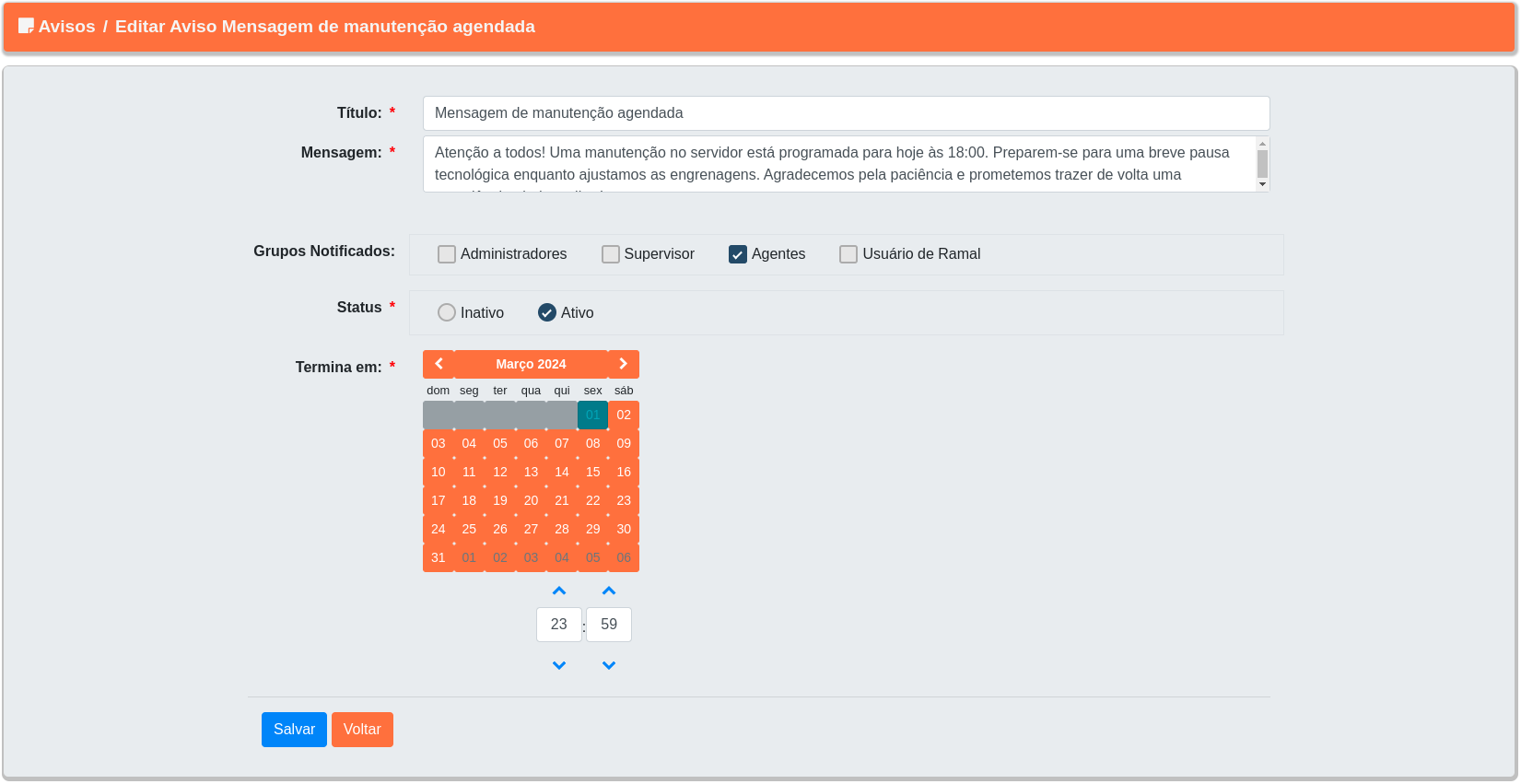Save the notice with Salvar
Viewport: 1521px width, 784px height.
[x=294, y=730]
